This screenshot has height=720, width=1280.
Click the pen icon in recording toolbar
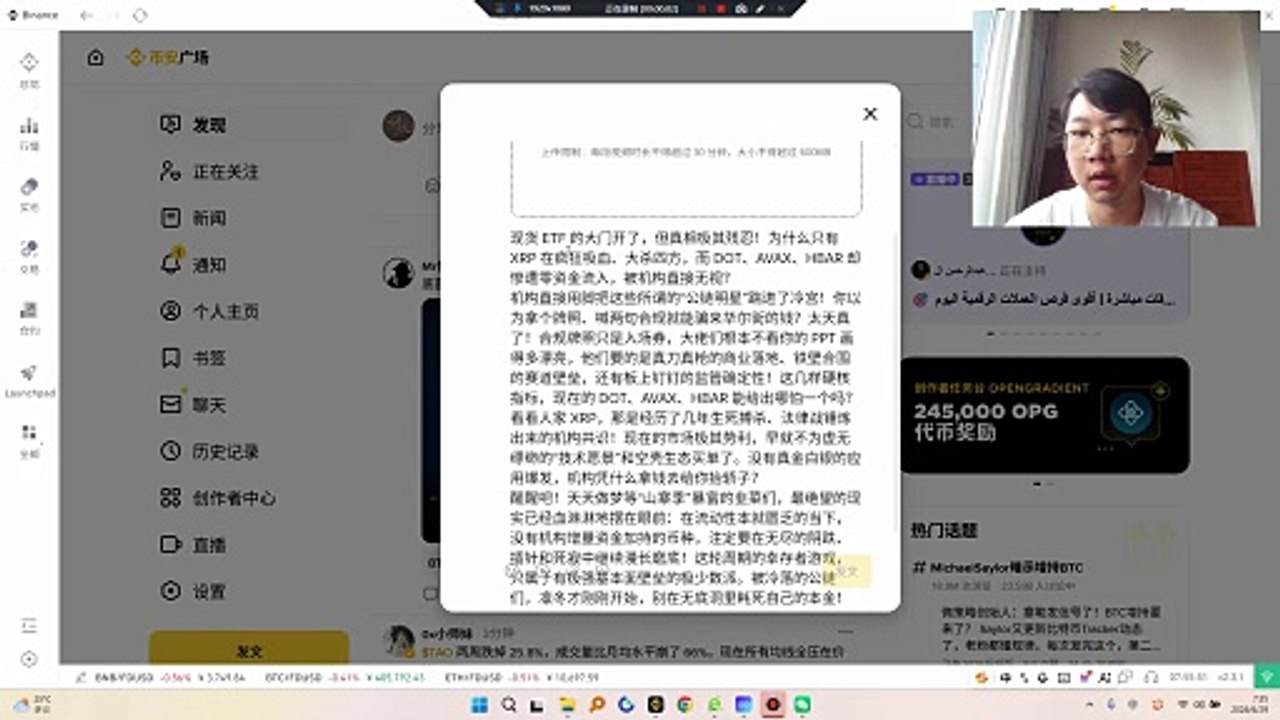point(760,8)
